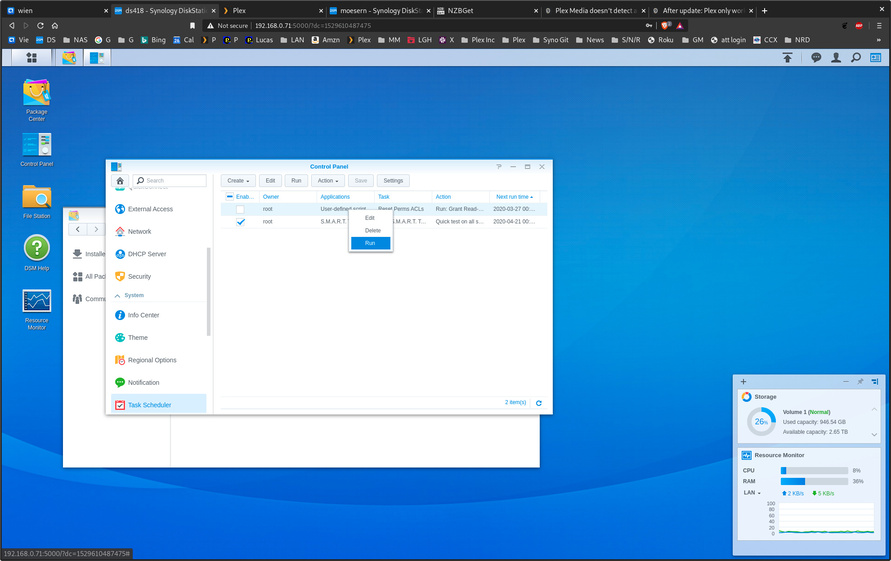Toggle the select-all Enabled header checkbox

230,197
